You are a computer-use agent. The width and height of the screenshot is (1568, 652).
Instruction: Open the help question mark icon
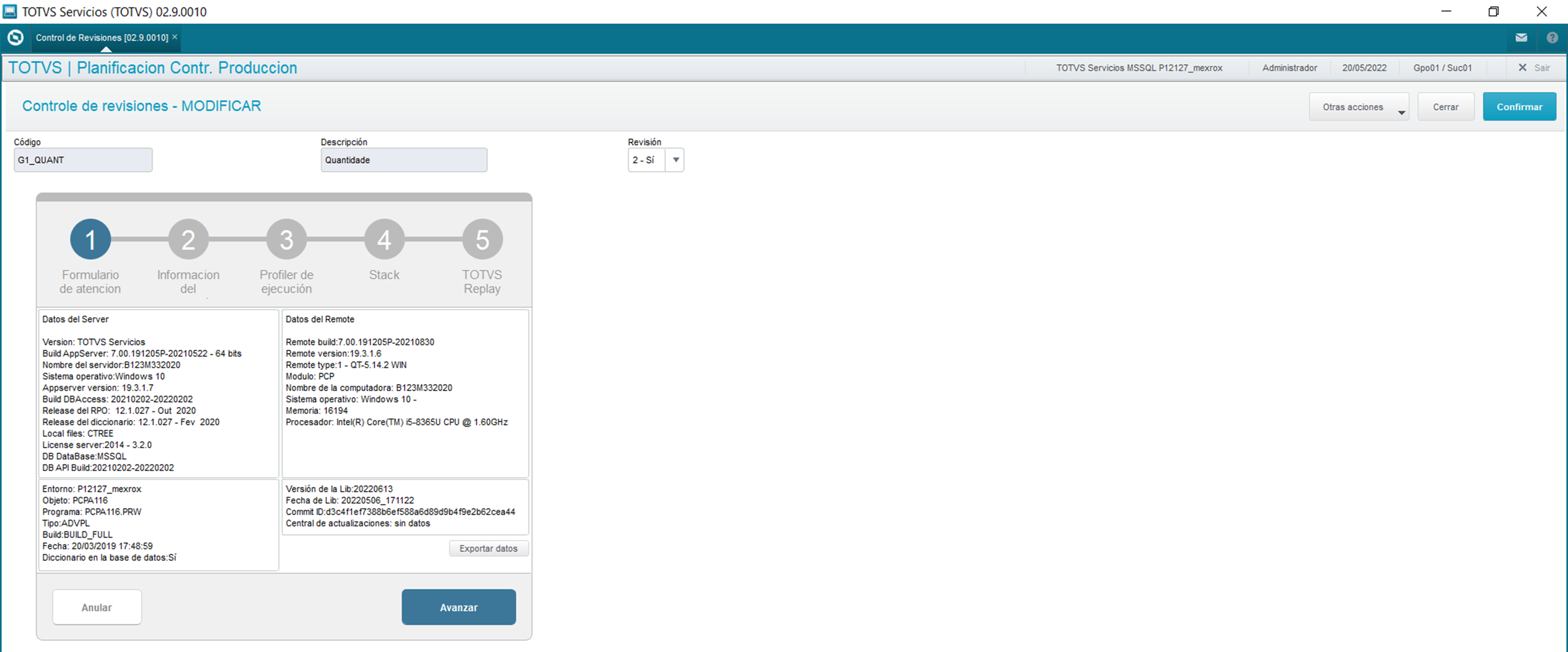pos(1552,38)
